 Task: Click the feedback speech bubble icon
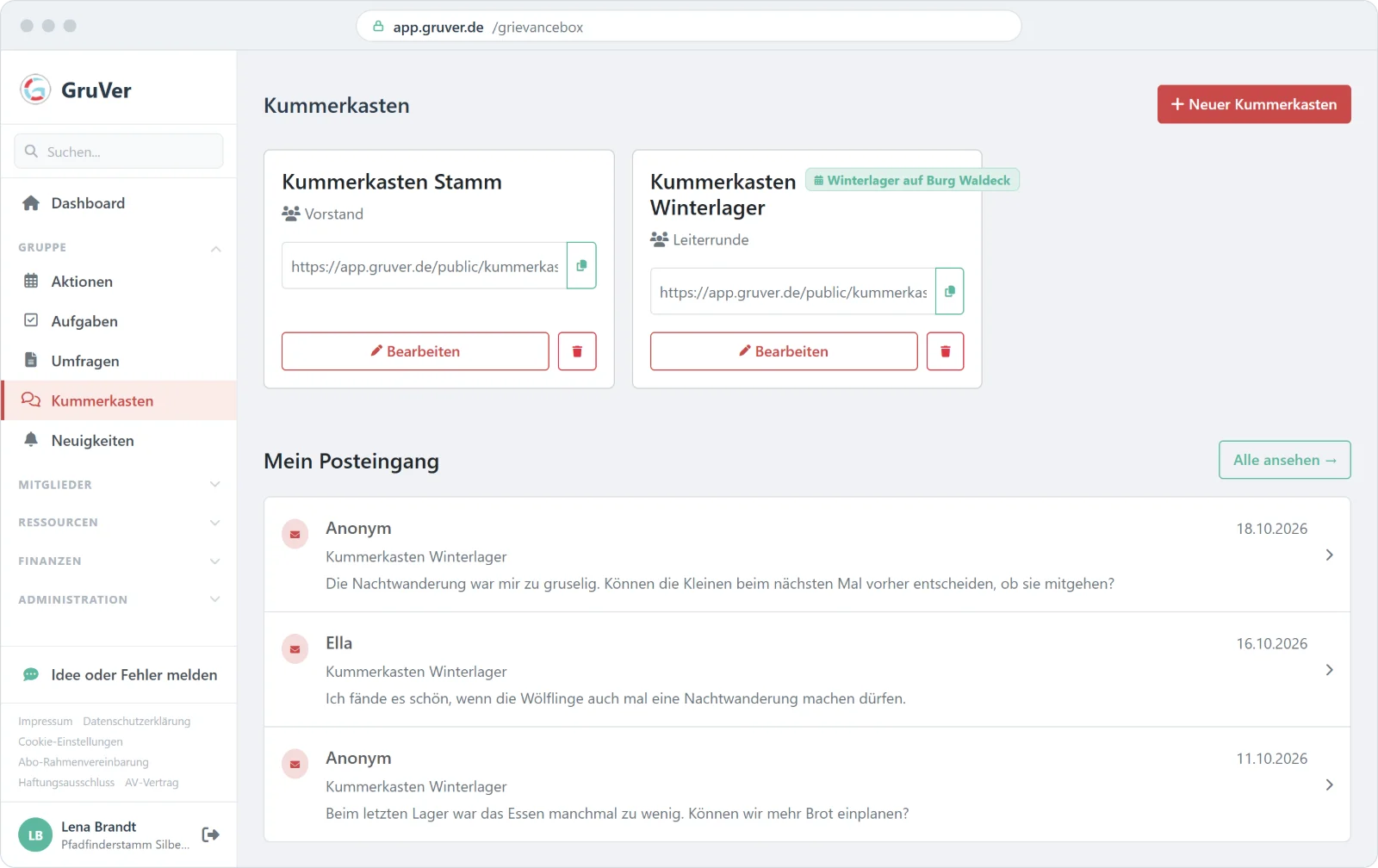31,675
